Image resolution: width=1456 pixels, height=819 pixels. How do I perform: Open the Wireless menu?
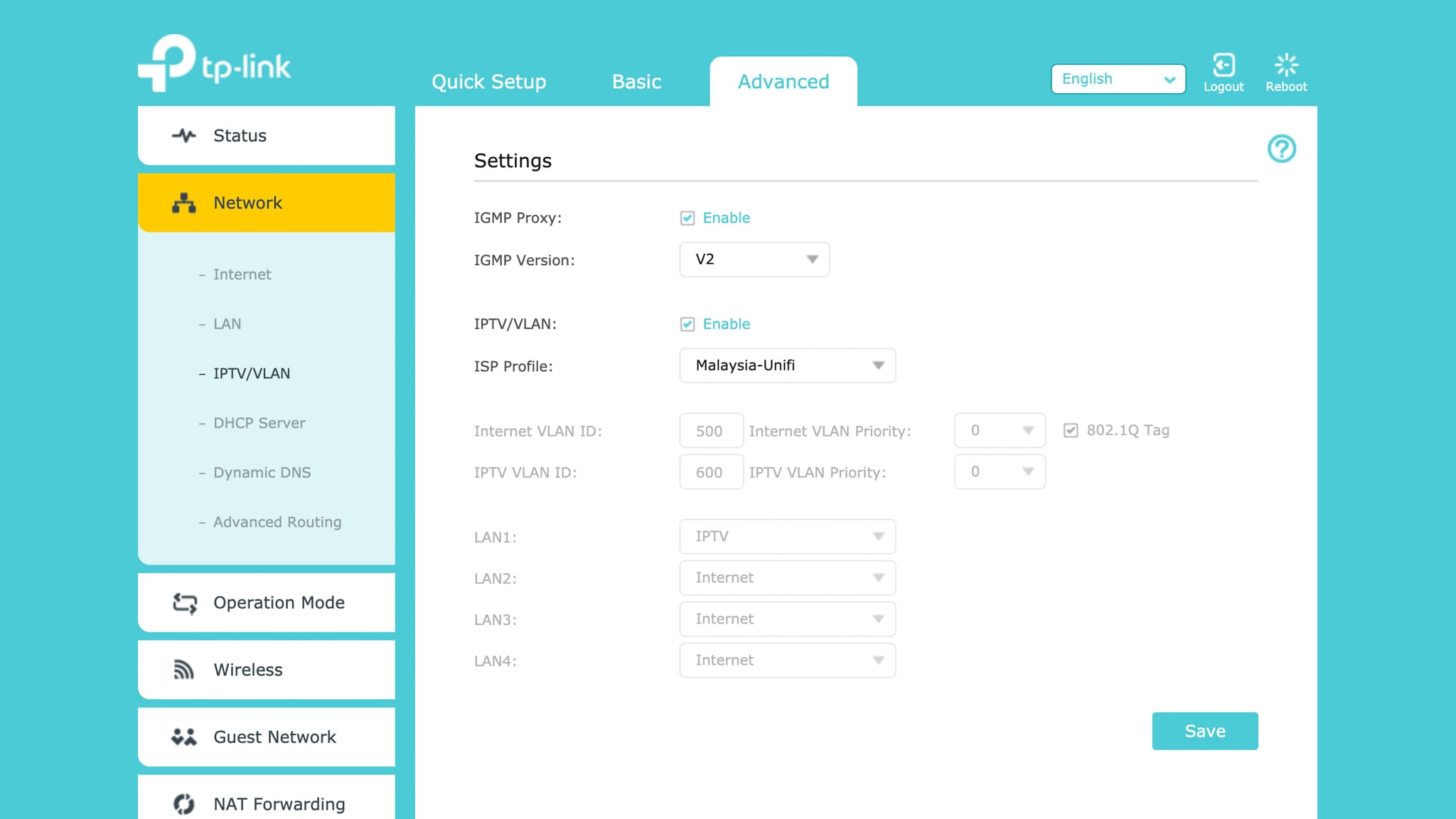(x=266, y=670)
